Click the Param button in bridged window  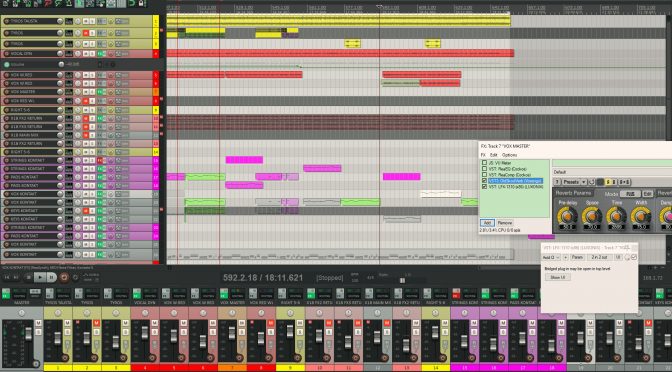point(577,257)
